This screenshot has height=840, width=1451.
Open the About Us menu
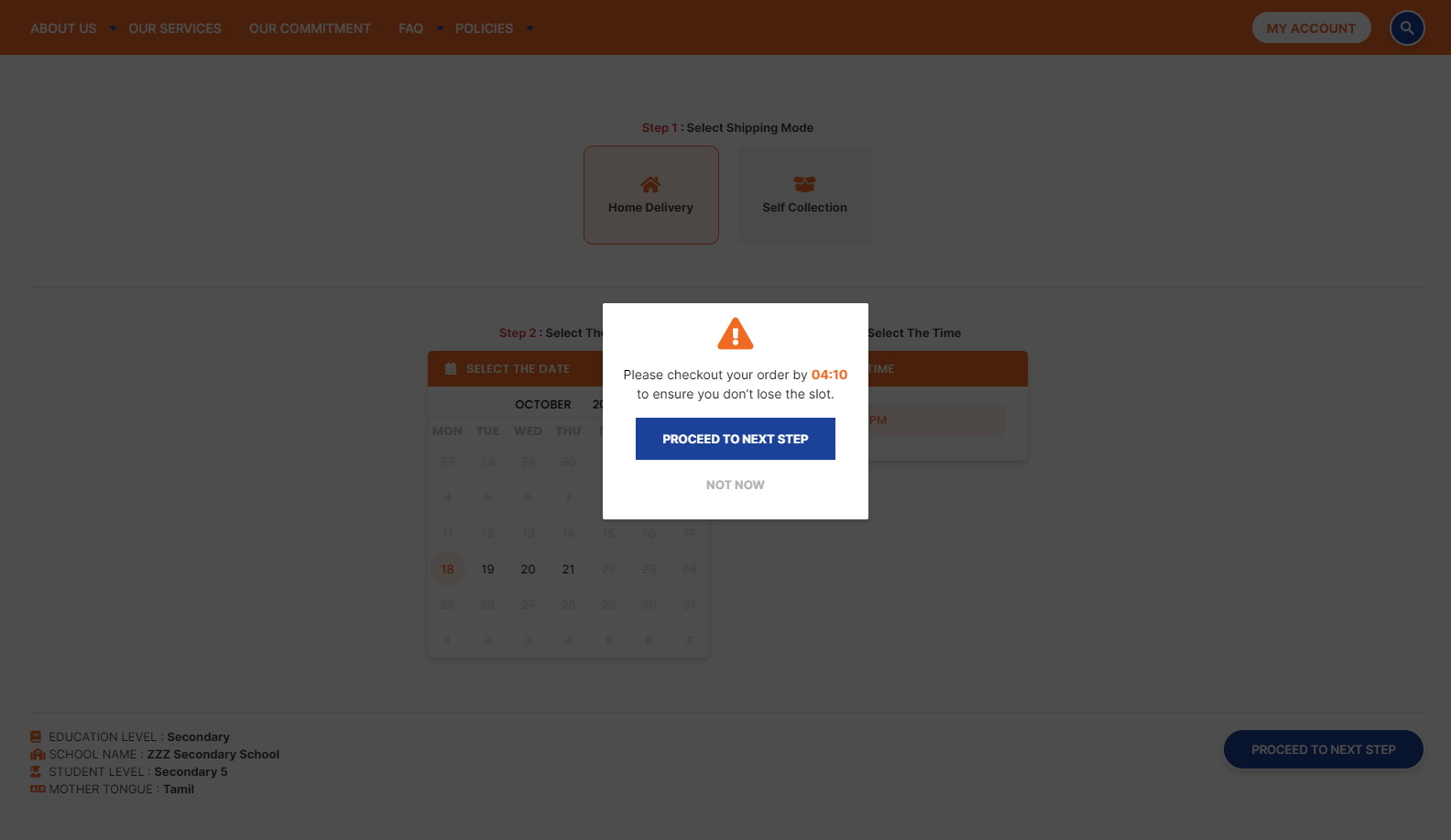[x=63, y=28]
